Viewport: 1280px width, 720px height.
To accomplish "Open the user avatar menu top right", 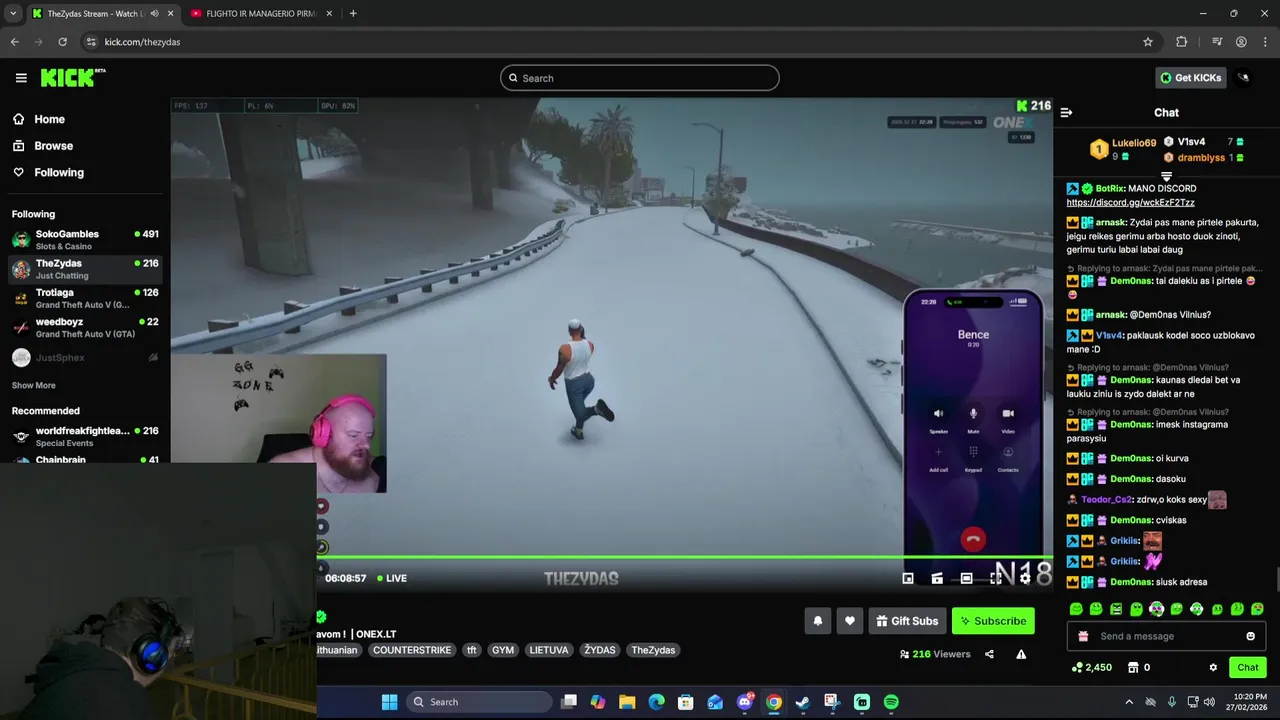I will pyautogui.click(x=1244, y=78).
